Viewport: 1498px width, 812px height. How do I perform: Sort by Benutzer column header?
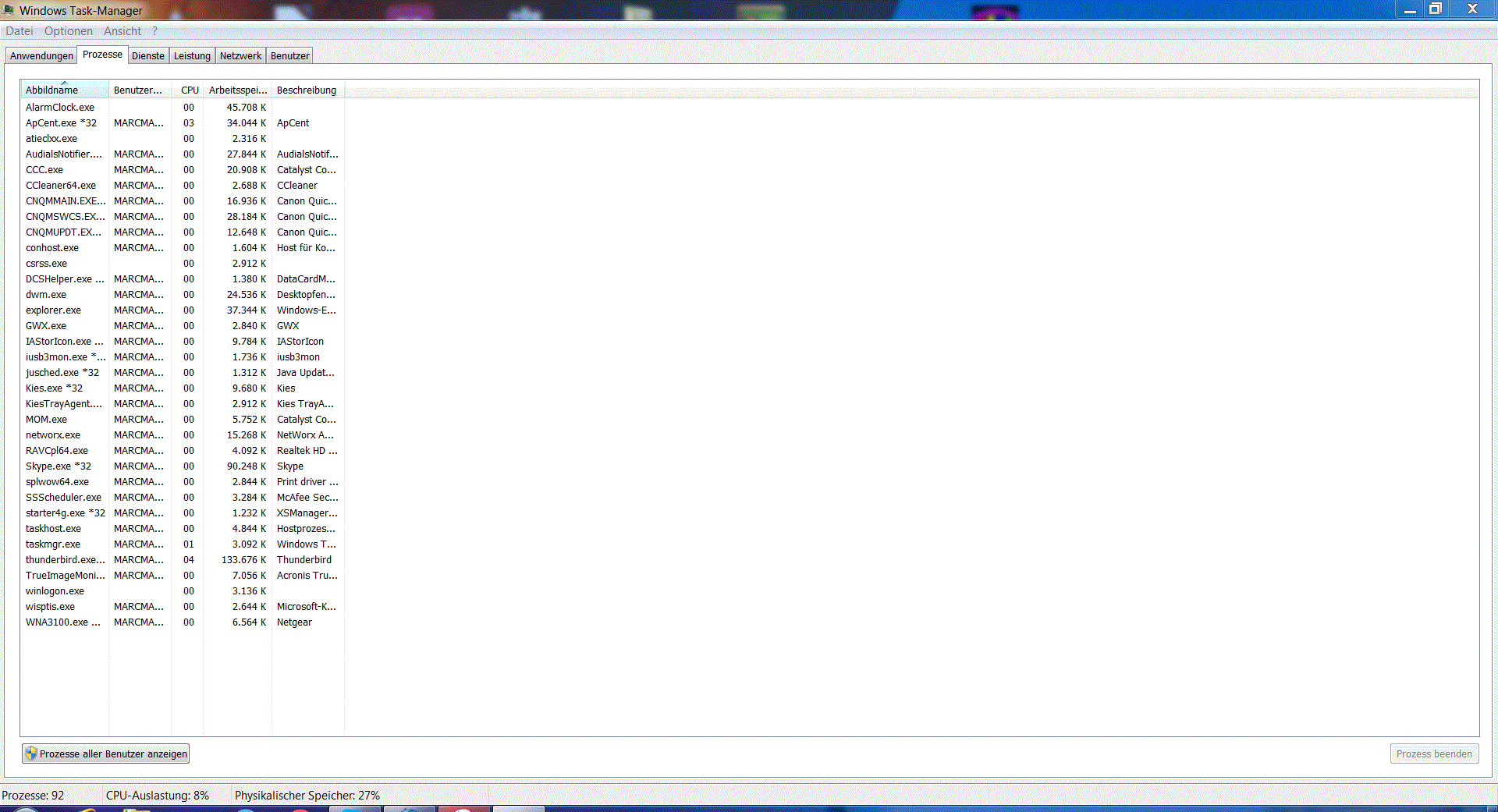click(140, 90)
